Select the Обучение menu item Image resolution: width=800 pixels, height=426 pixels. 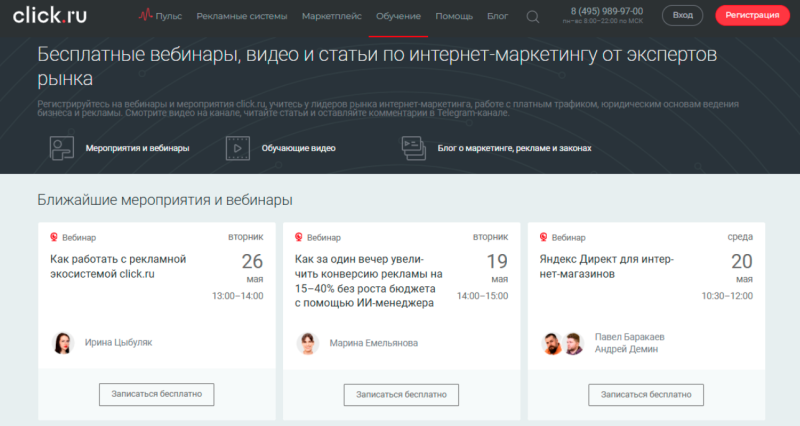coord(398,16)
